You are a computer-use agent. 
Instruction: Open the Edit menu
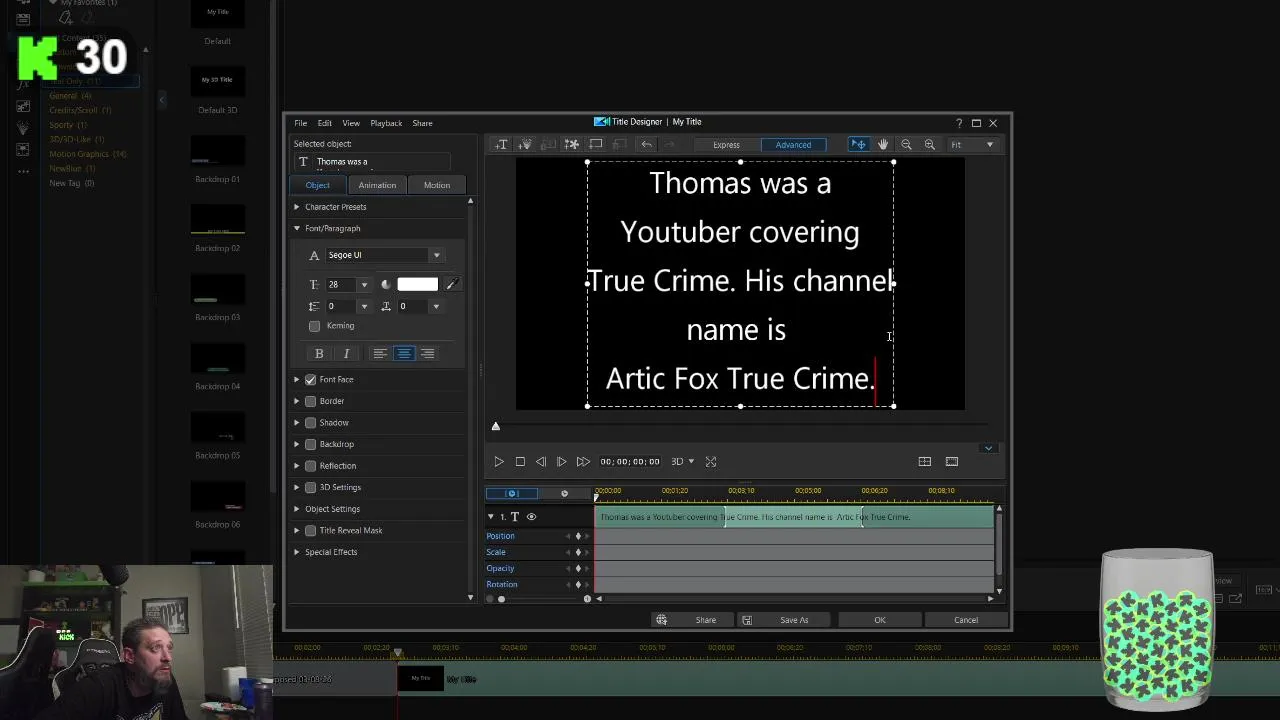click(325, 123)
